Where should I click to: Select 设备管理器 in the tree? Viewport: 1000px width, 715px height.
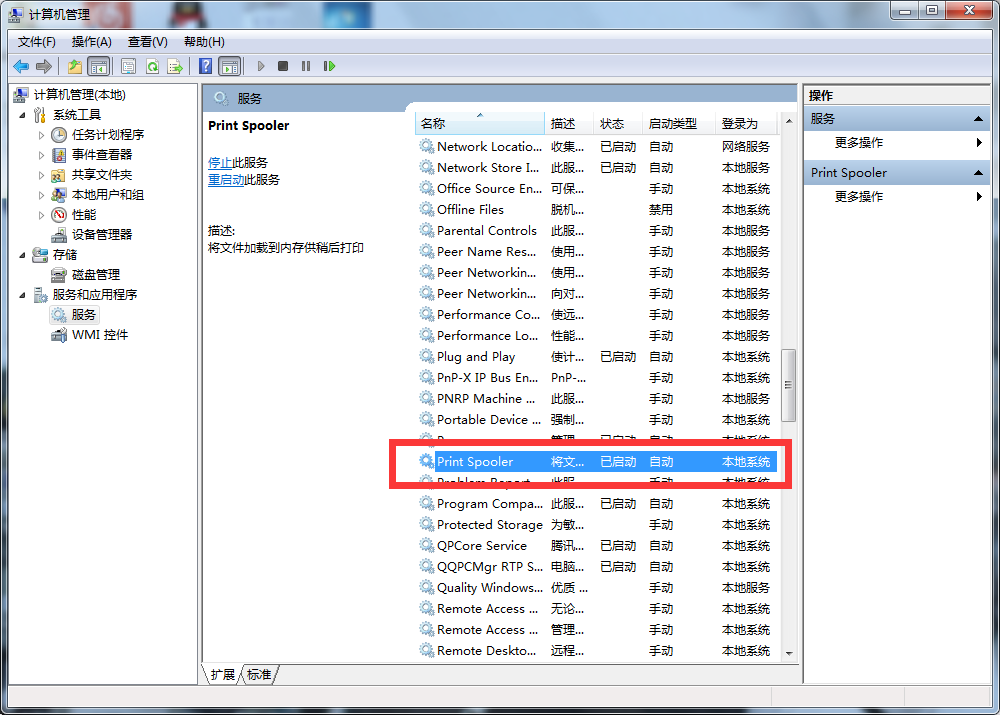[101, 234]
